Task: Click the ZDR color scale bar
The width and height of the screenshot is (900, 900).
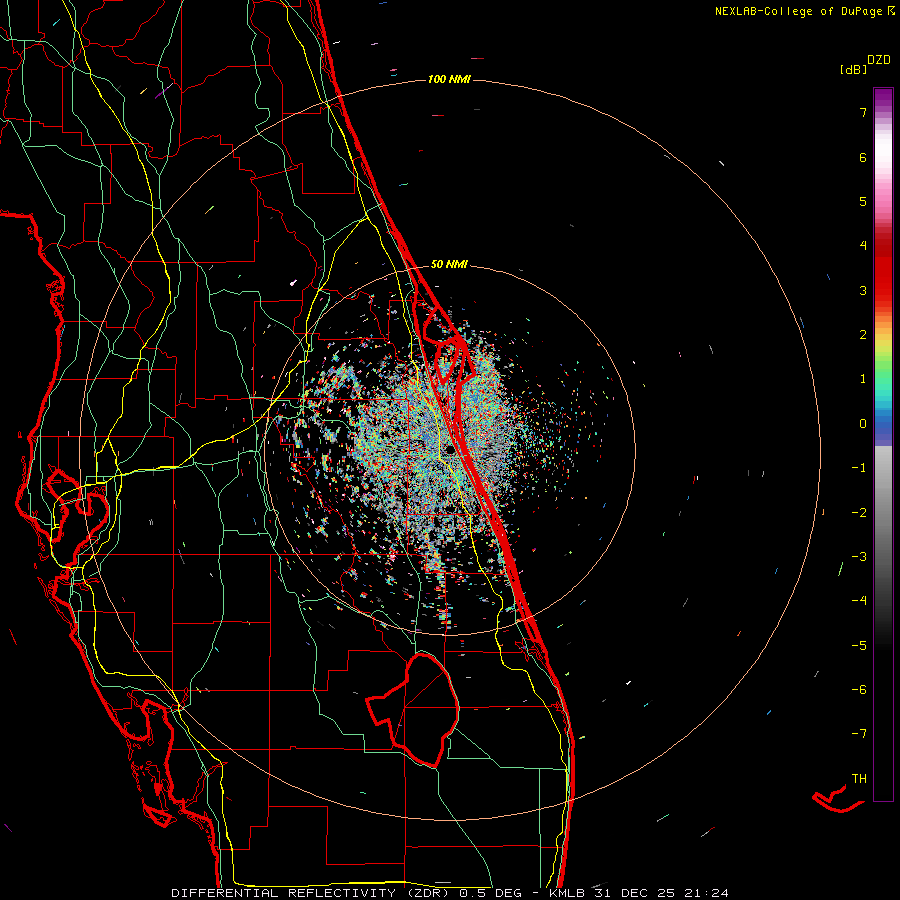Action: click(x=883, y=444)
